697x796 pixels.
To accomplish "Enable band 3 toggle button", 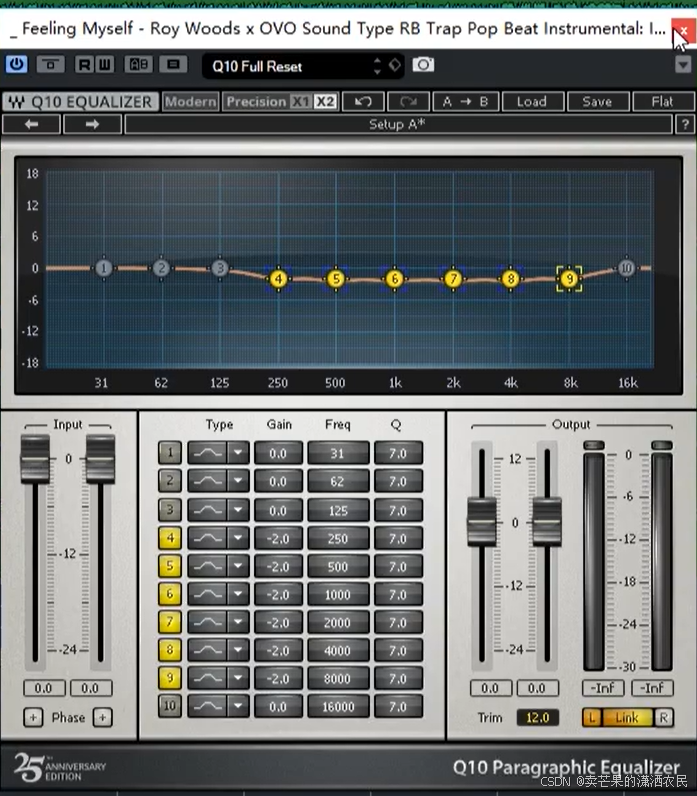I will [x=170, y=510].
